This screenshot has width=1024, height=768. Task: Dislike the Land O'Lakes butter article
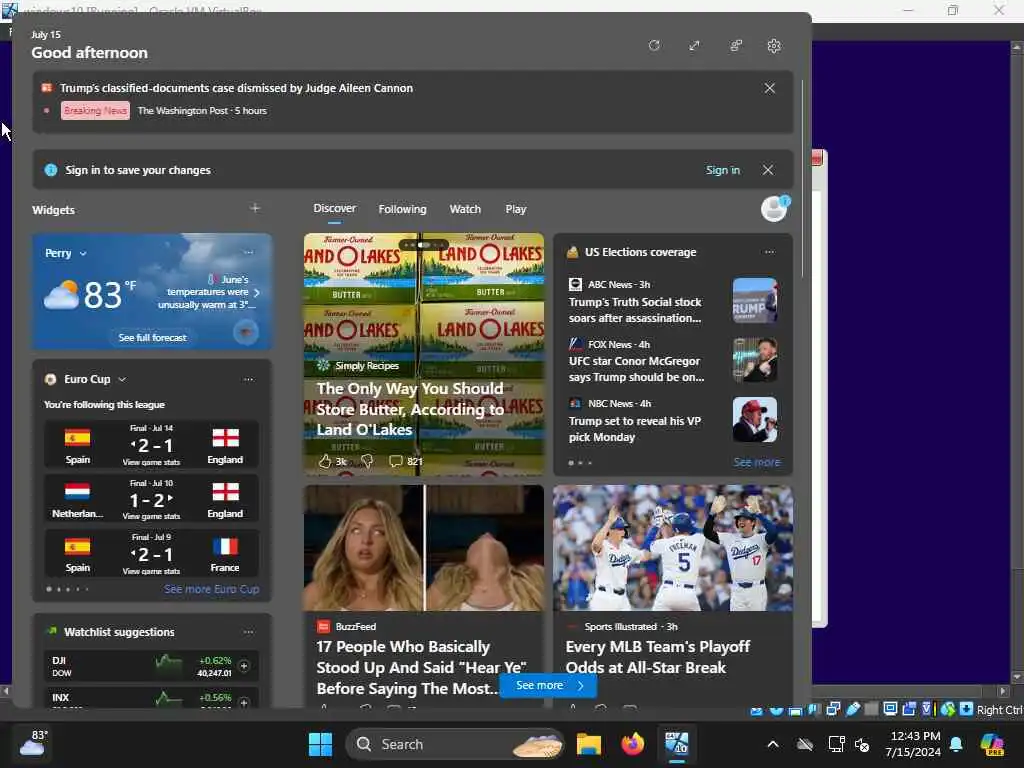coord(367,461)
